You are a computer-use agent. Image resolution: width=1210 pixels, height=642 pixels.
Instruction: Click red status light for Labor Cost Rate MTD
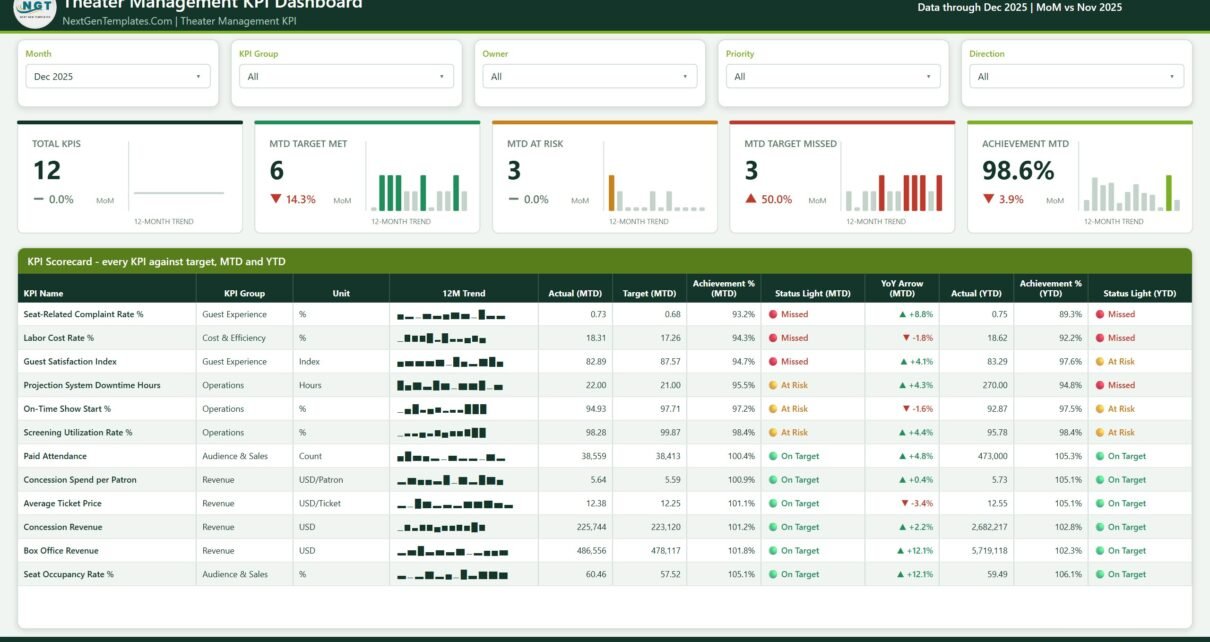pyautogui.click(x=772, y=338)
